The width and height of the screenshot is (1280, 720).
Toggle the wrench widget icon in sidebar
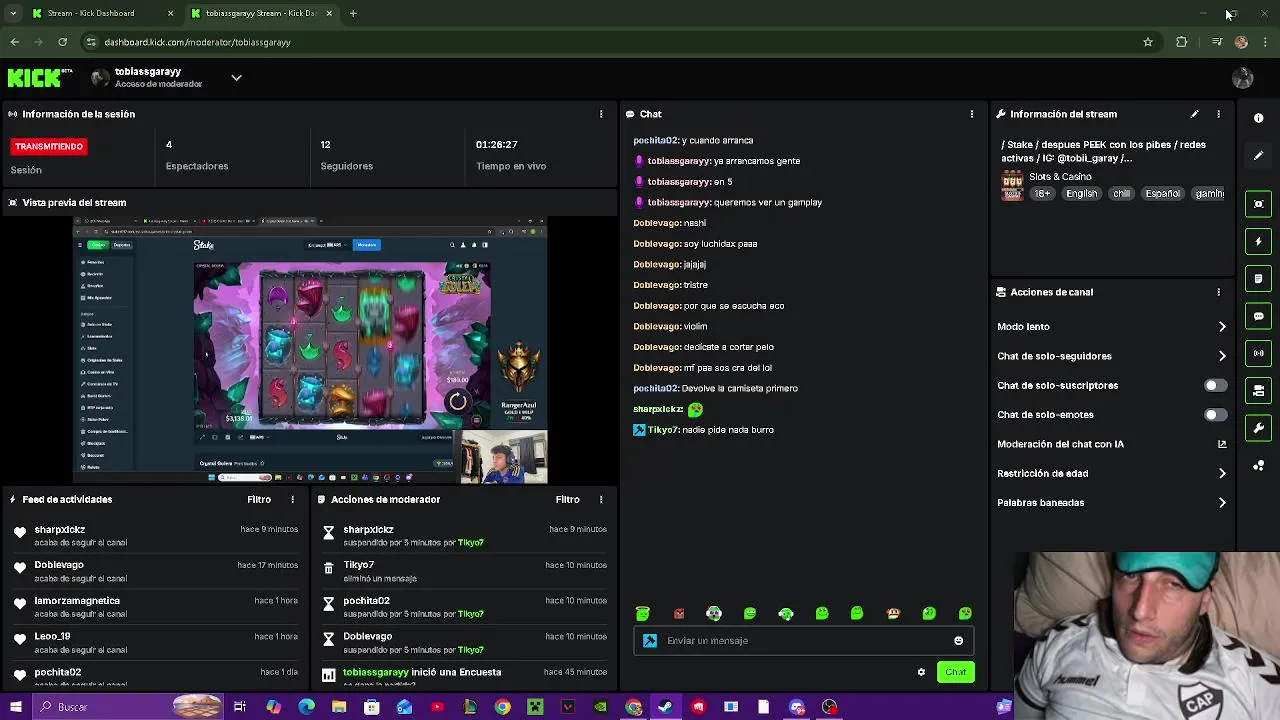(x=1258, y=428)
